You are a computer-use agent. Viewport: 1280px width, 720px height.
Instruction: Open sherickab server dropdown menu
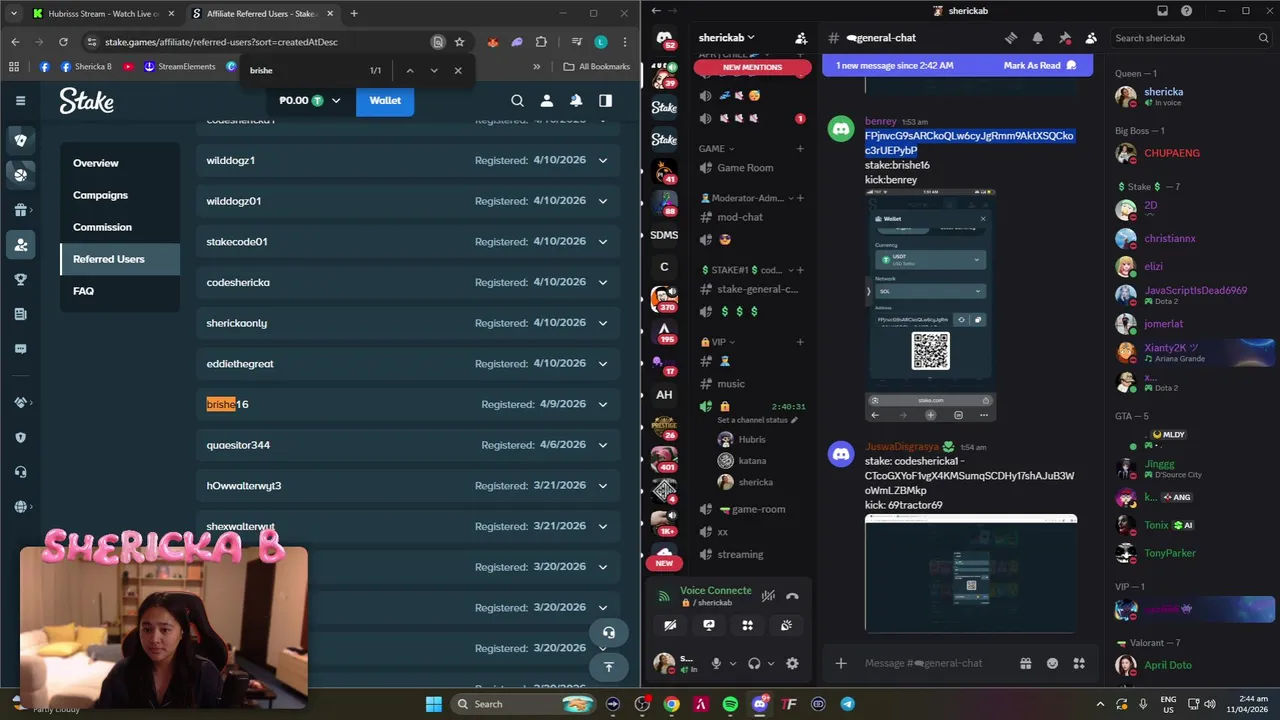[x=726, y=38]
